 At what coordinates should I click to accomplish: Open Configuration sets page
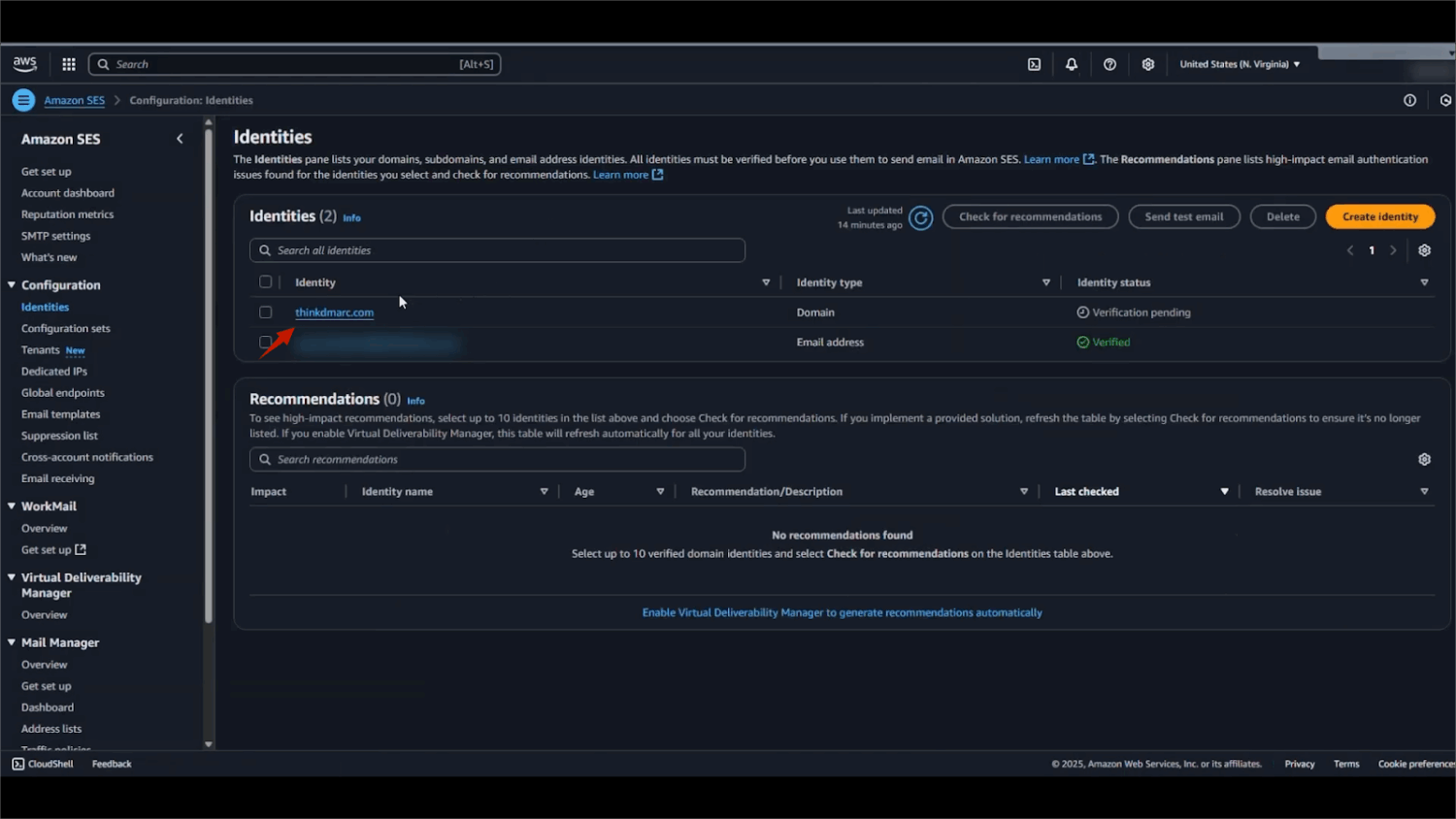[66, 328]
